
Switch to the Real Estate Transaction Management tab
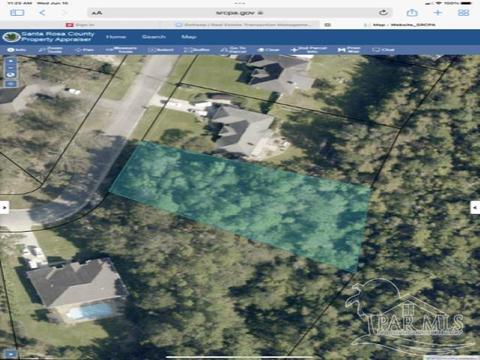[x=240, y=25]
